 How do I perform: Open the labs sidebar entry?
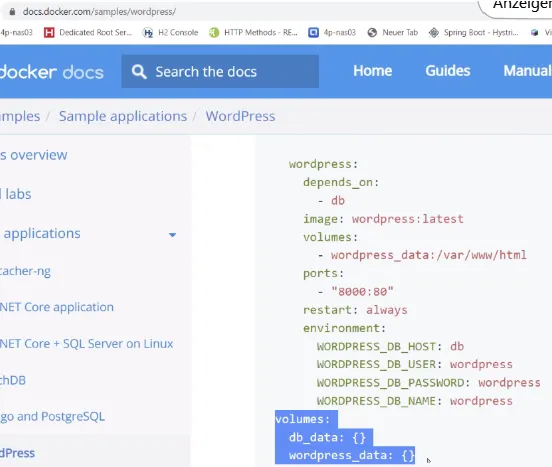(16, 194)
